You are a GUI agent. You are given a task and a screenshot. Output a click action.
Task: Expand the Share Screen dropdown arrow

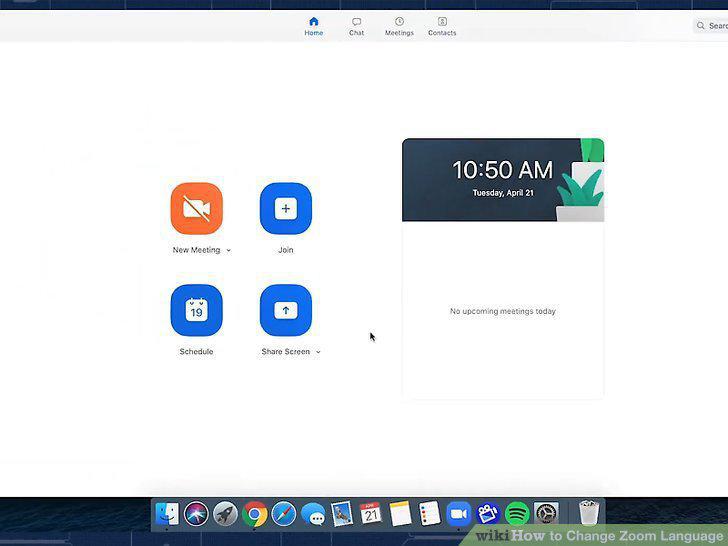pyautogui.click(x=318, y=352)
